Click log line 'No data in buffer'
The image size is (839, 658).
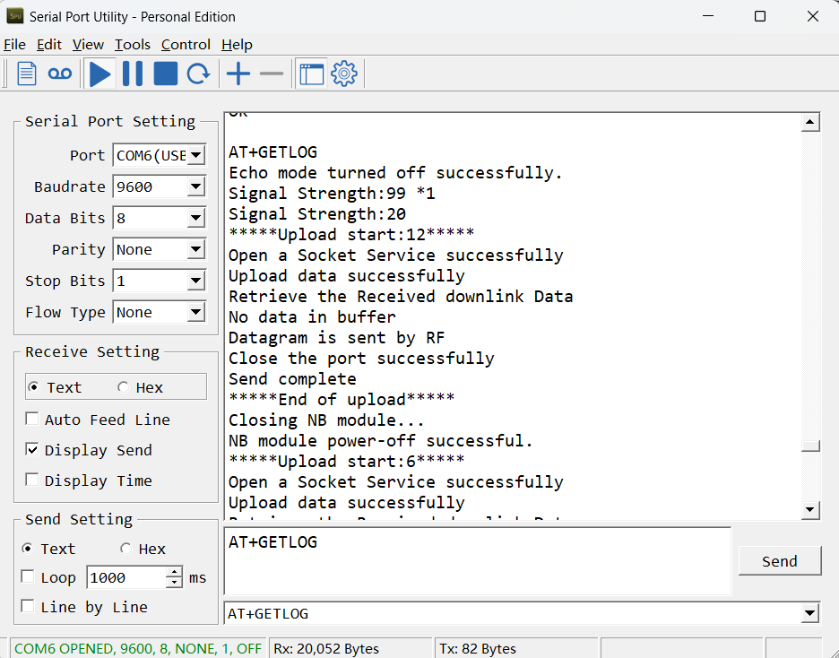pos(312,317)
